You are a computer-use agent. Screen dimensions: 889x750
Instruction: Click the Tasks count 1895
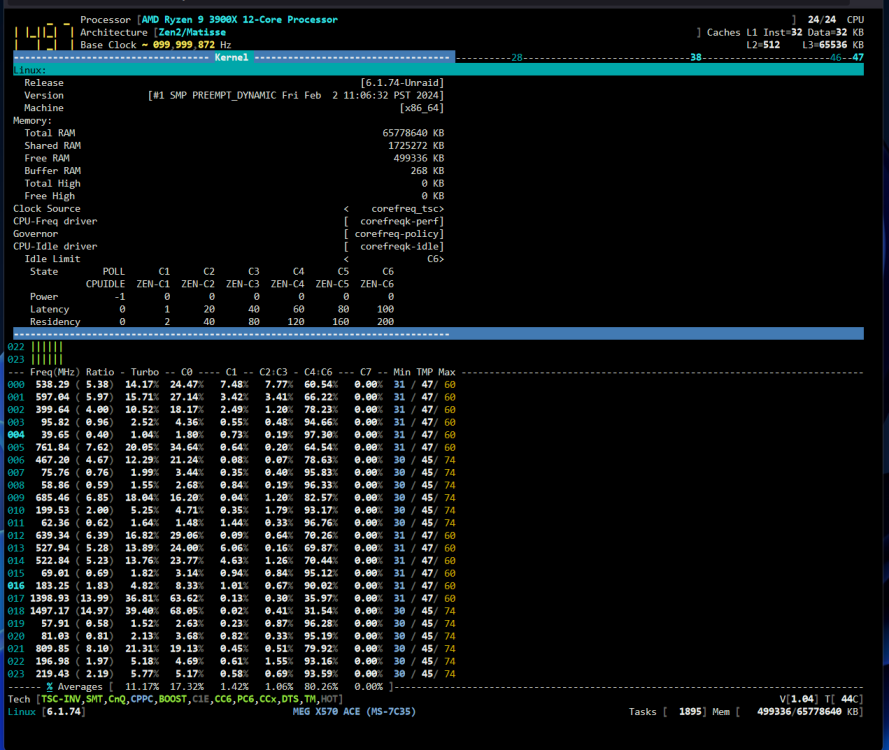click(x=689, y=712)
